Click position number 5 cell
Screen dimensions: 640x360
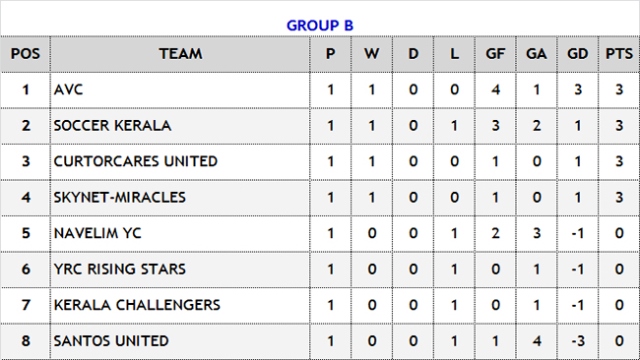click(x=25, y=233)
